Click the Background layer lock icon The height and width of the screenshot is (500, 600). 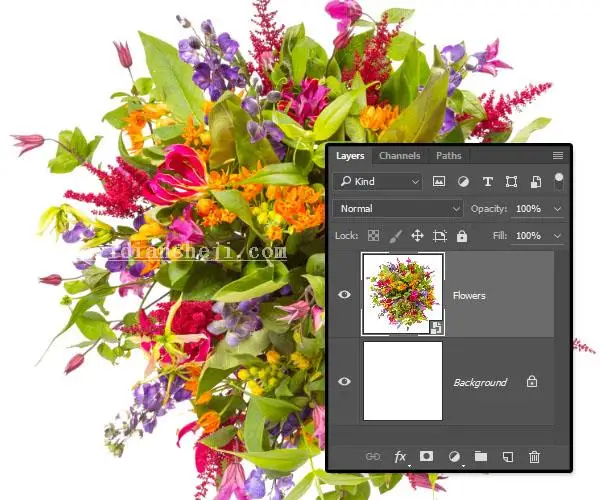(x=532, y=381)
